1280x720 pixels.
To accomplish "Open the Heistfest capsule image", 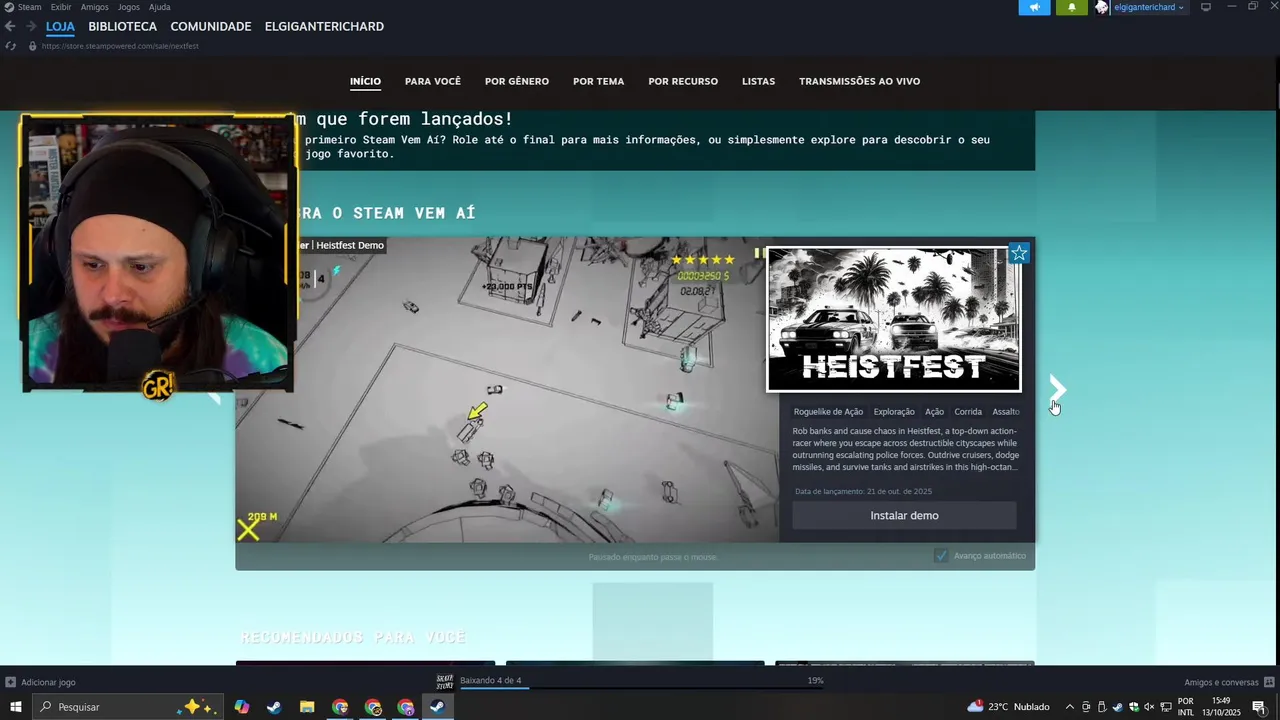I will [x=894, y=319].
